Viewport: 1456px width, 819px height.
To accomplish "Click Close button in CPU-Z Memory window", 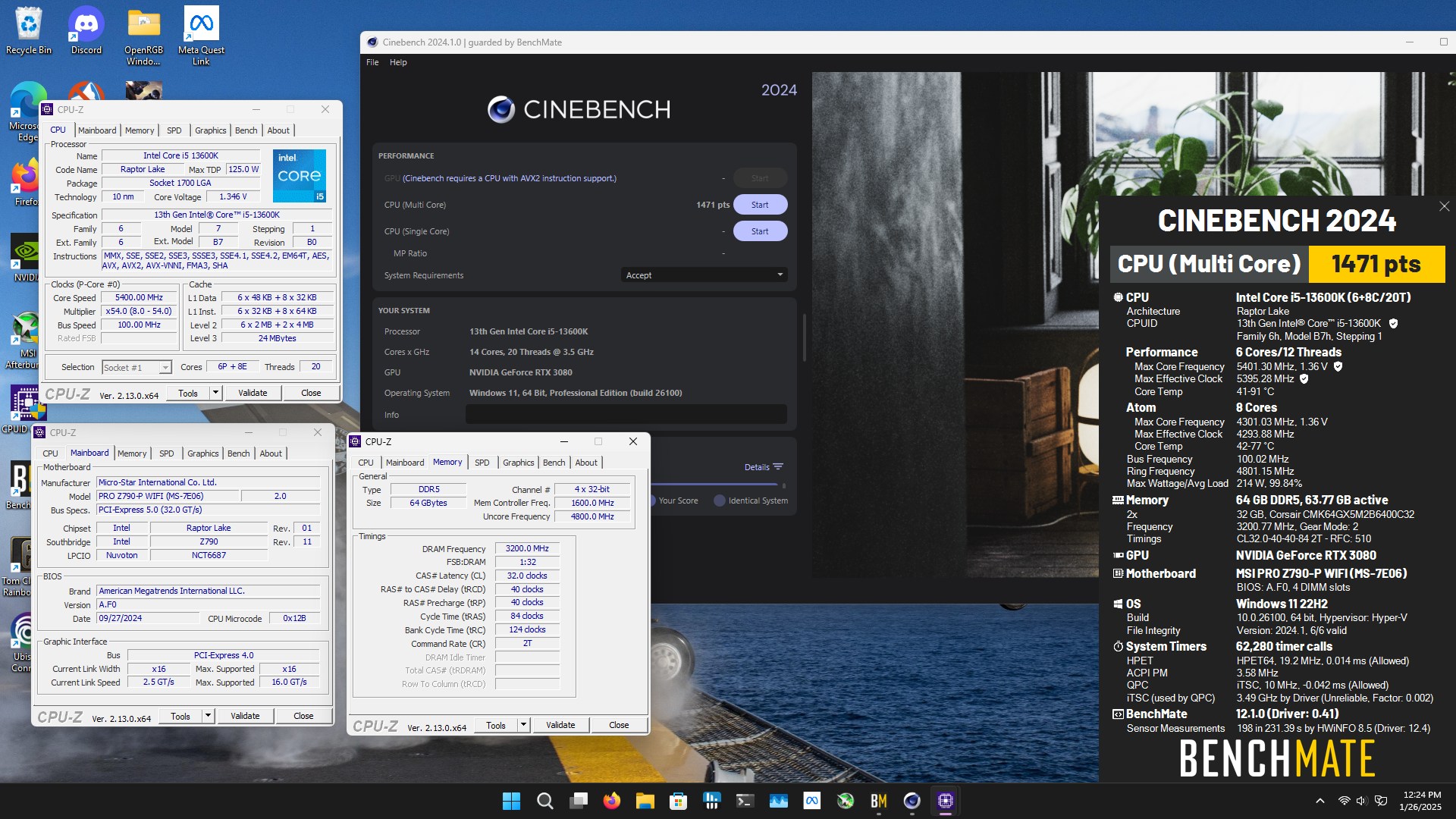I will [x=619, y=725].
